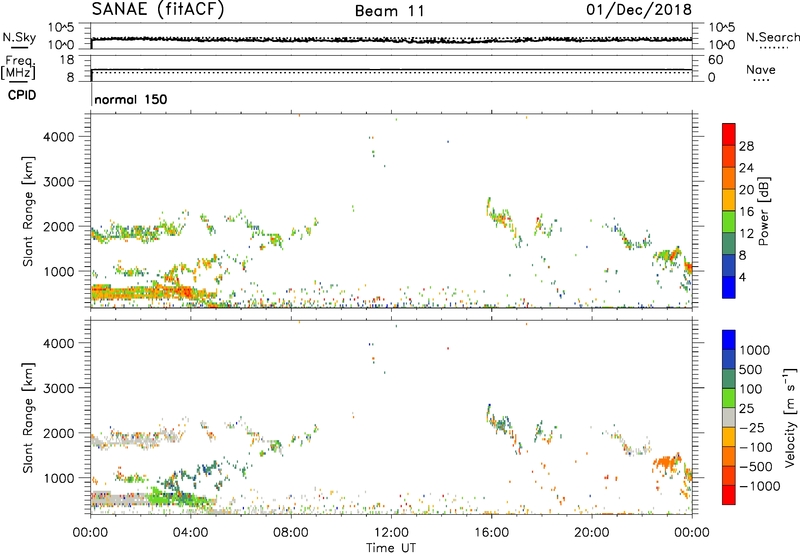Click the "3000" tick on velocity panel axis
This screenshot has height=554, width=800.
58,388
